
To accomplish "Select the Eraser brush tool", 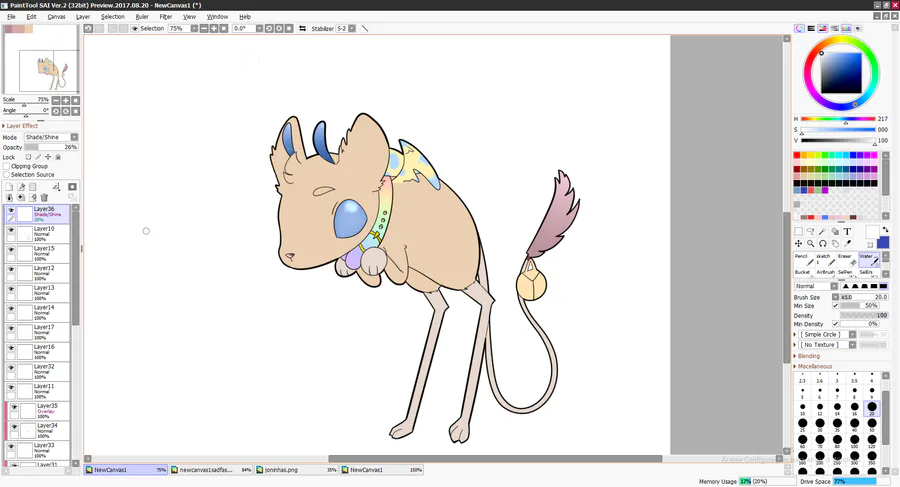I will [x=847, y=259].
